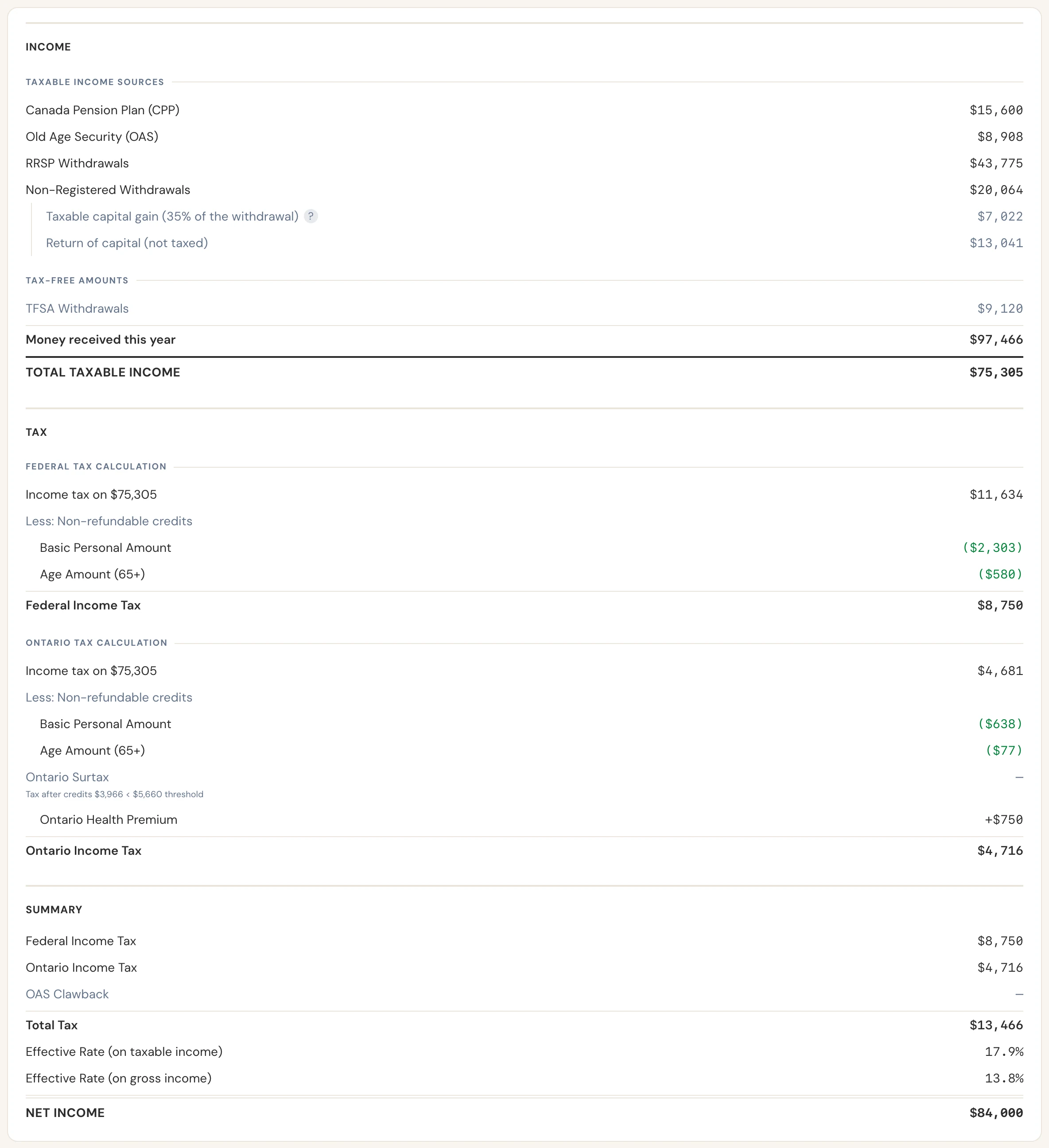Click the $13,466 total tax value
The image size is (1049, 1148).
click(996, 1025)
